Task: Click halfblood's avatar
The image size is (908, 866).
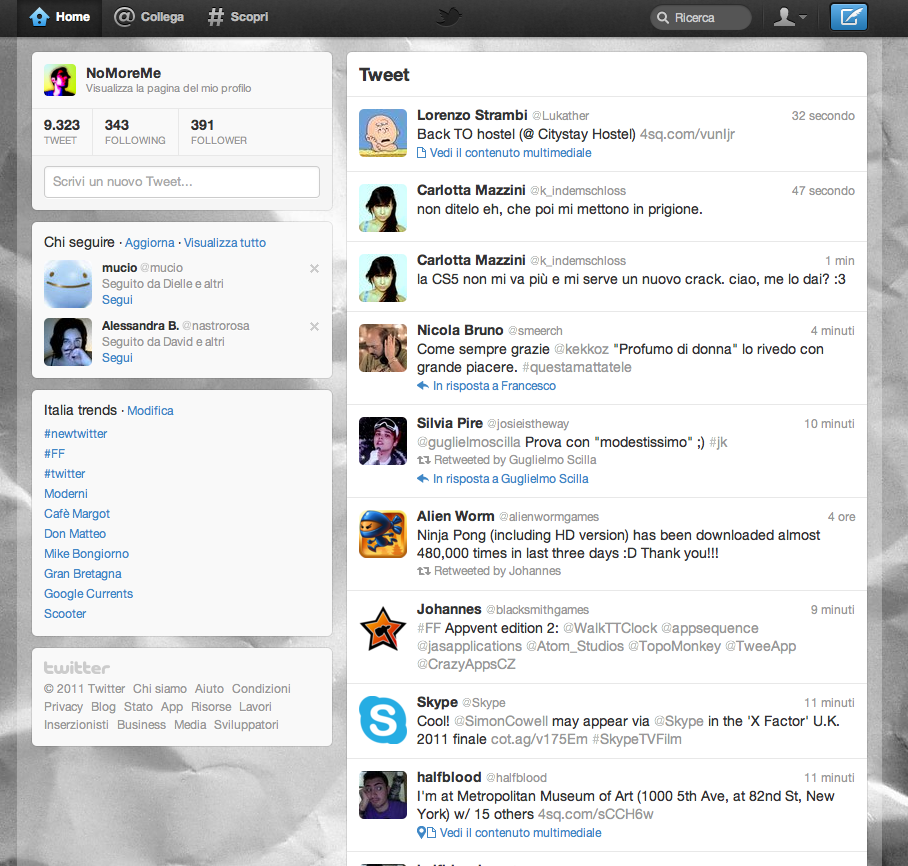Action: click(x=383, y=795)
